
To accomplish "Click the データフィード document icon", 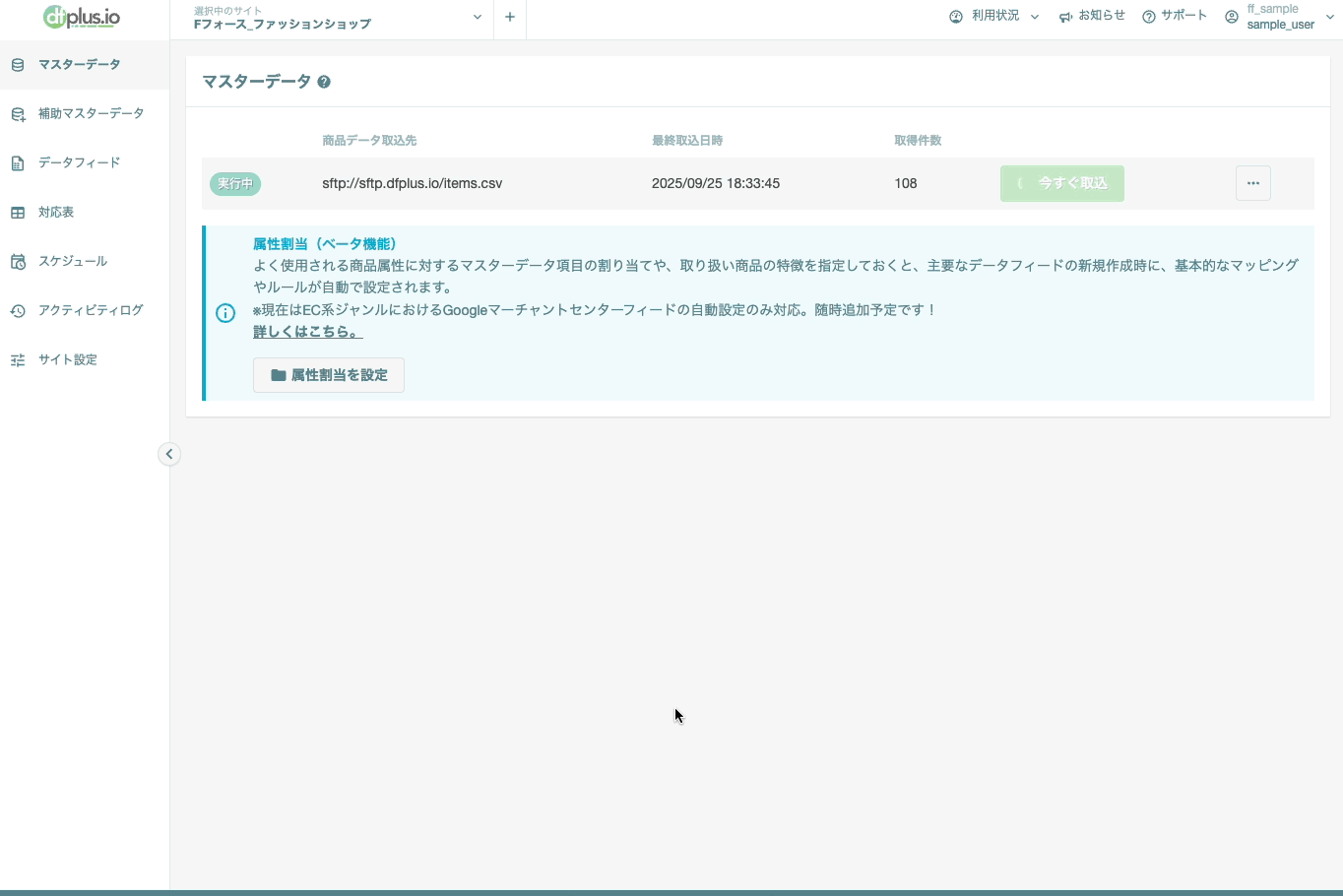I will tap(18, 163).
